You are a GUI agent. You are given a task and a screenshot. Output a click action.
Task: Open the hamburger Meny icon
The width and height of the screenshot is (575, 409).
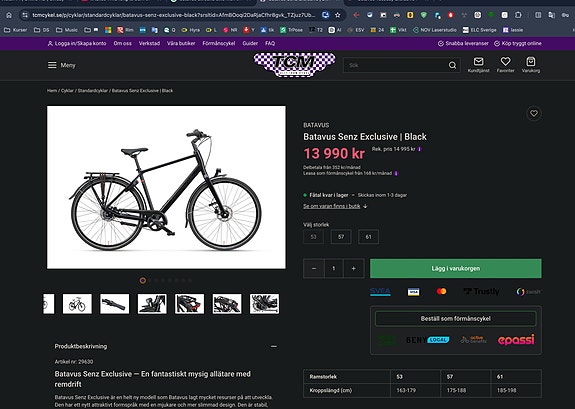coord(52,65)
